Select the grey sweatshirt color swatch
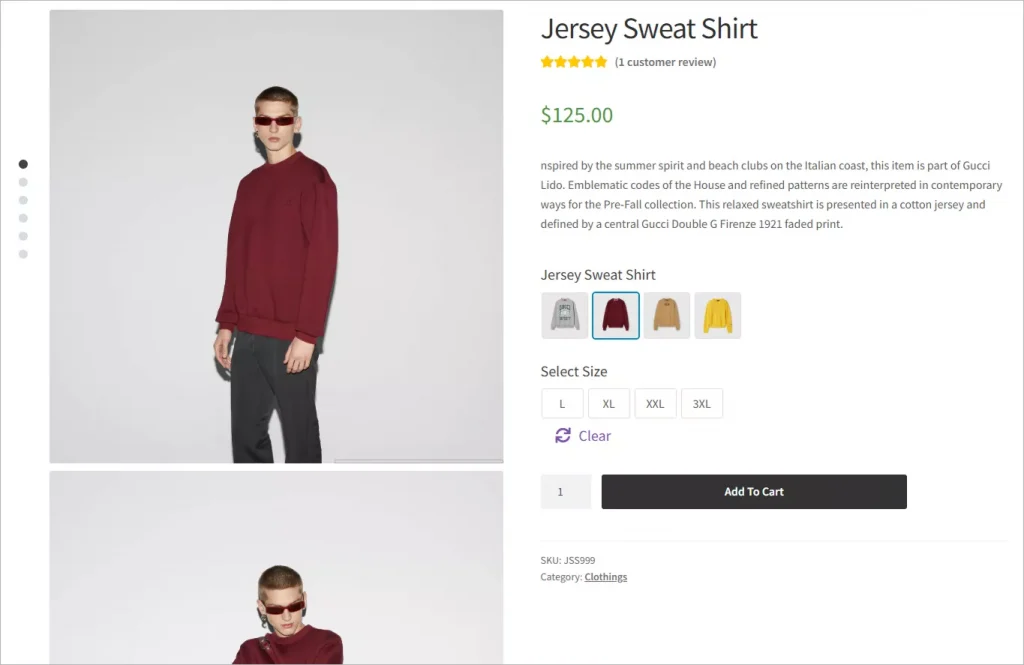Image resolution: width=1024 pixels, height=665 pixels. 564,314
